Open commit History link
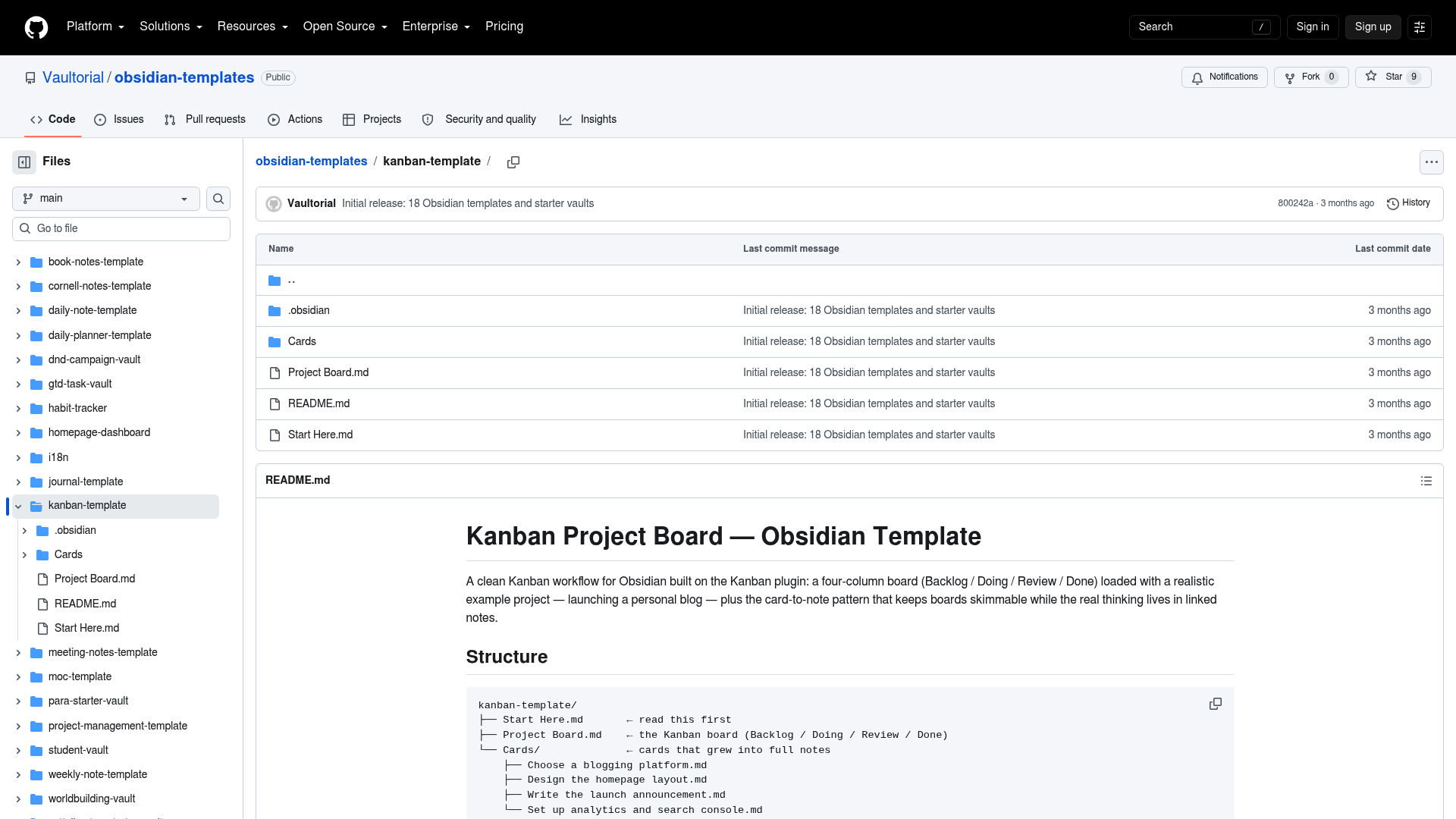This screenshot has height=819, width=1456. [1408, 203]
